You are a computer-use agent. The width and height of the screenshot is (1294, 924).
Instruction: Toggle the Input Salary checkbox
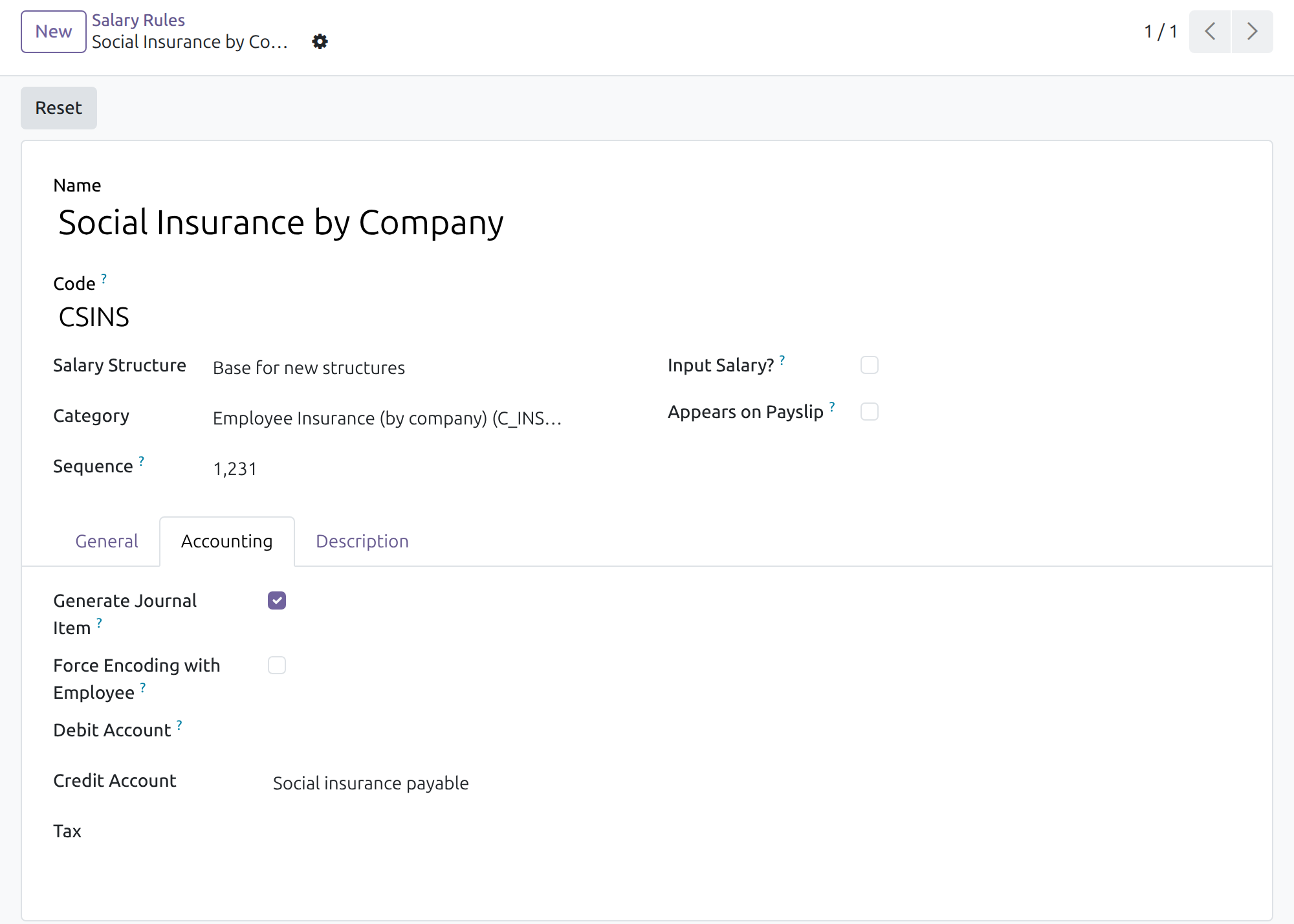tap(870, 365)
